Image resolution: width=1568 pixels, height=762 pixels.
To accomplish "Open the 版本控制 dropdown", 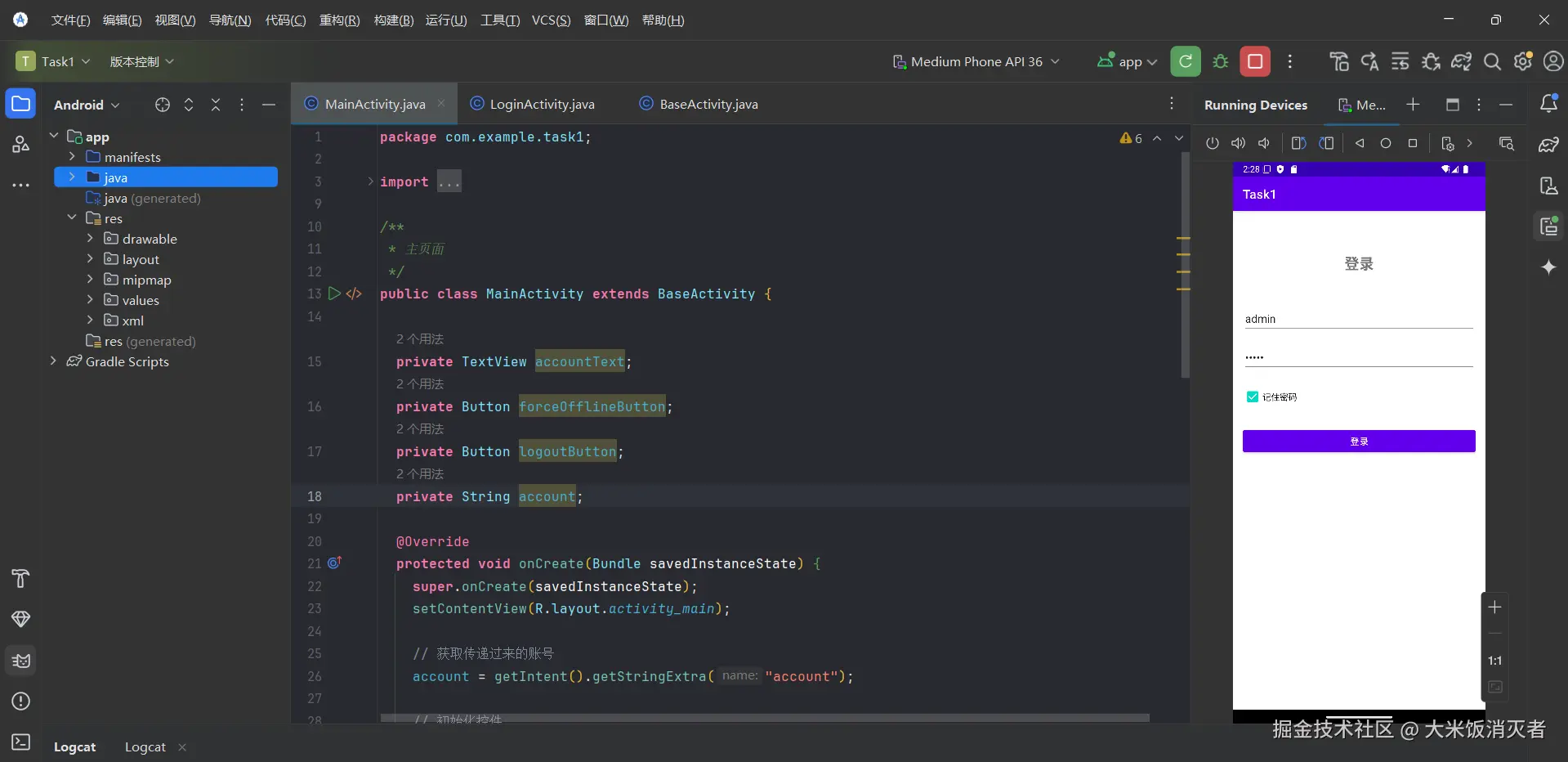I will pyautogui.click(x=142, y=61).
